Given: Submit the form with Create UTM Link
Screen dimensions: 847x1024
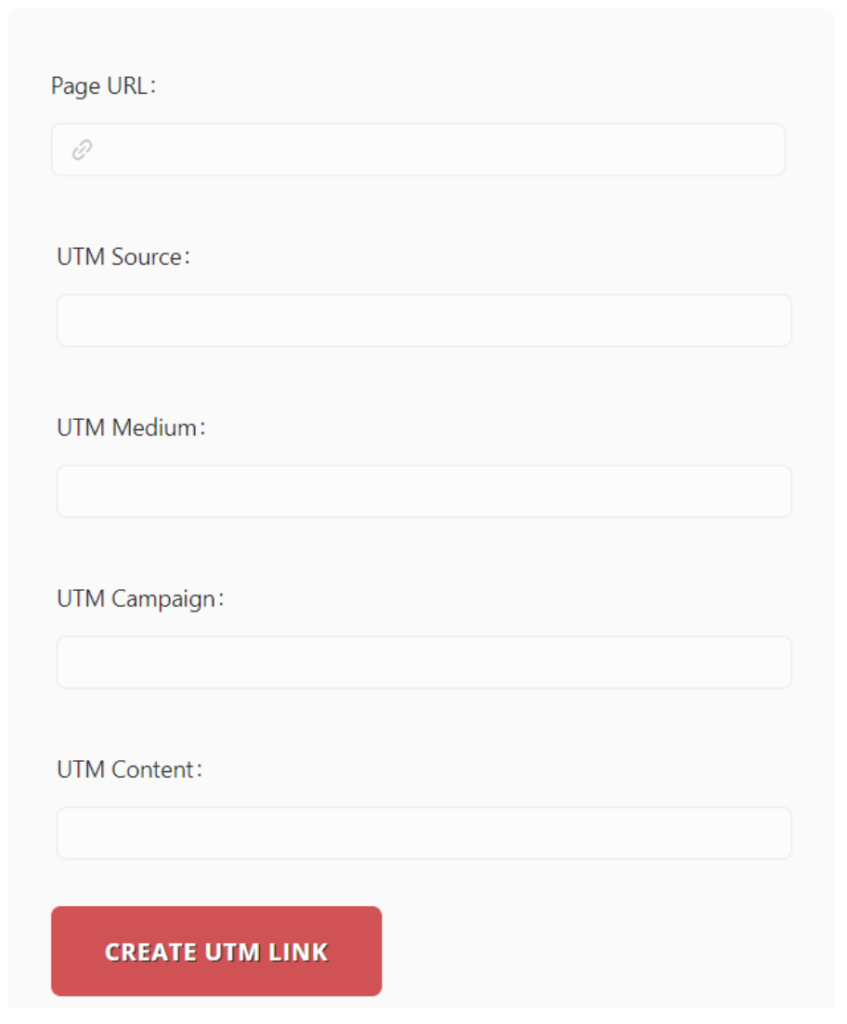Looking at the screenshot, I should (x=216, y=951).
